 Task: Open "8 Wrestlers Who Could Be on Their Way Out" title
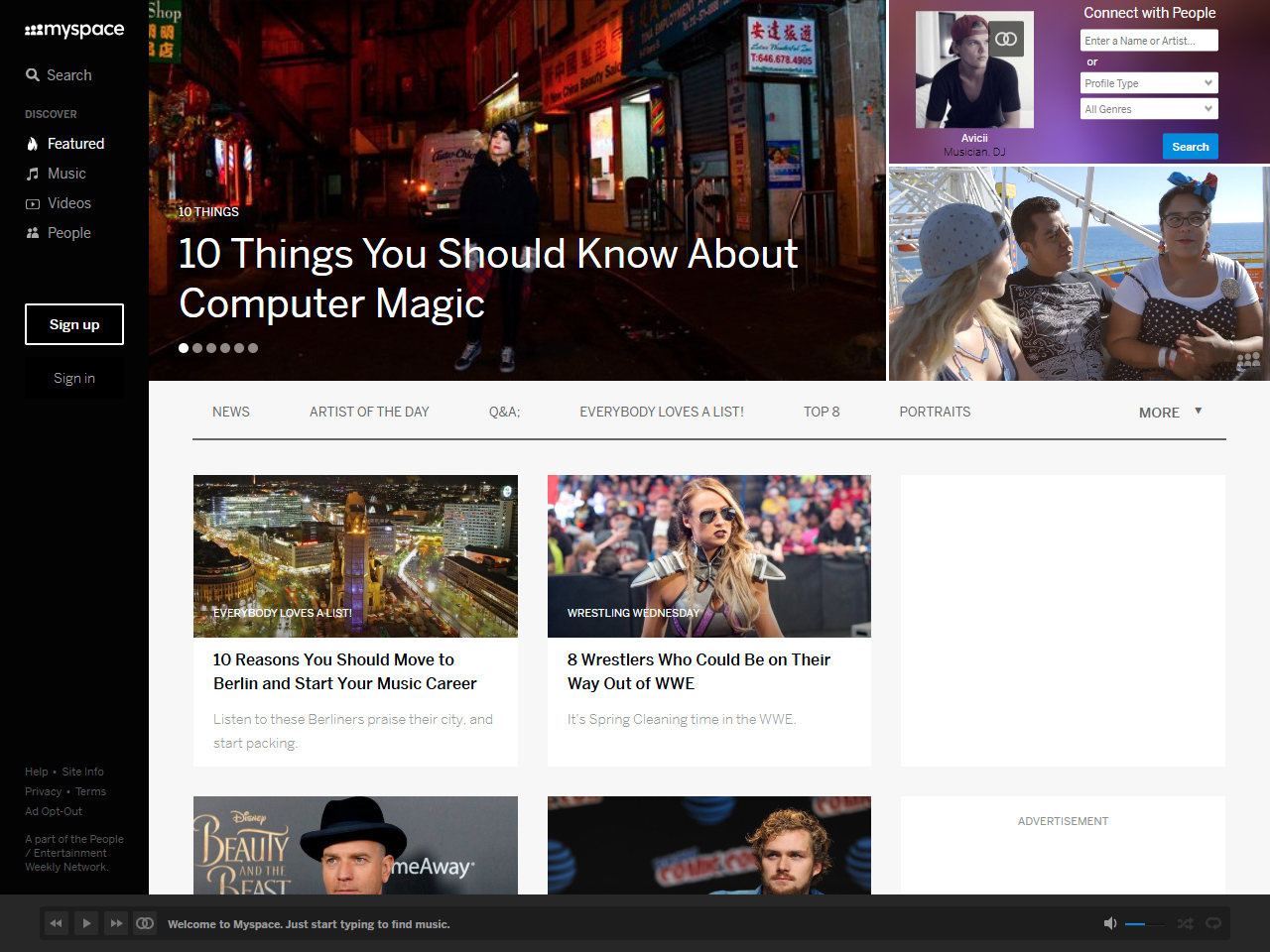[x=698, y=671]
